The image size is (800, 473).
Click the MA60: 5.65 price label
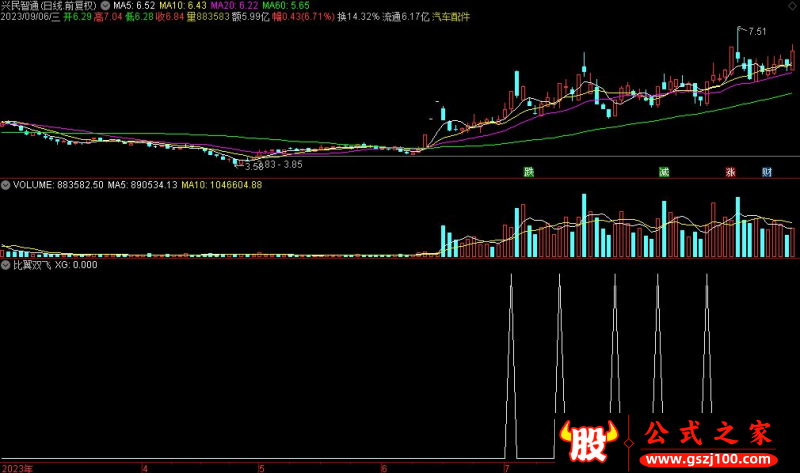(286, 6)
